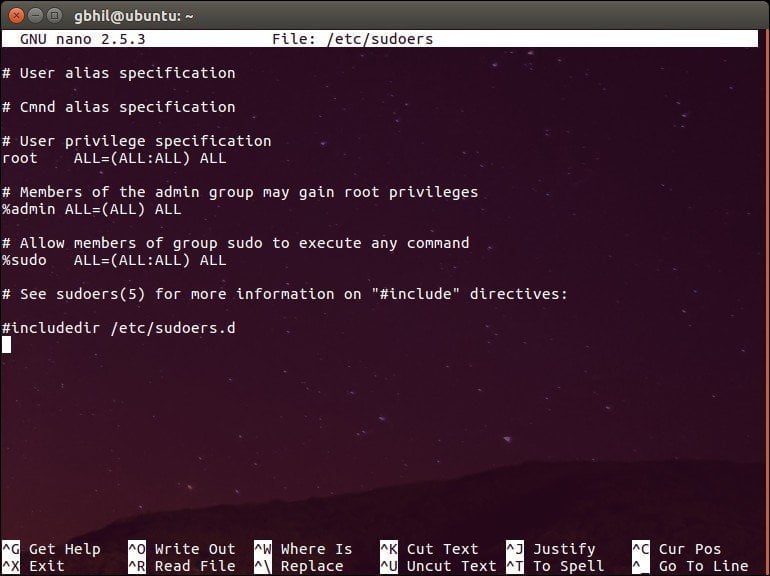Click the File: /etc/sudoers title bar text
Viewport: 770px width, 576px height.
[x=353, y=39]
